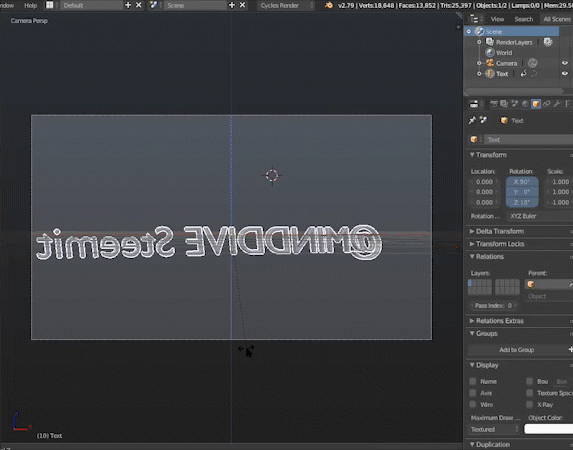The image size is (573, 450).
Task: Open the outliner View menu
Action: pyautogui.click(x=497, y=19)
